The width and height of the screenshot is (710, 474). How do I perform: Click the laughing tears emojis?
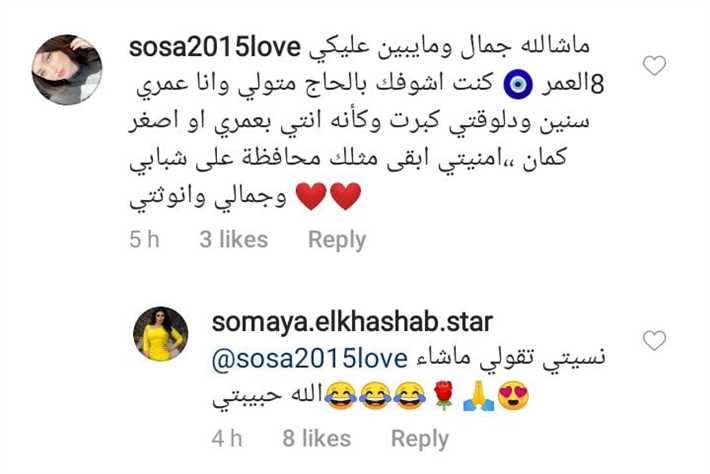375,396
